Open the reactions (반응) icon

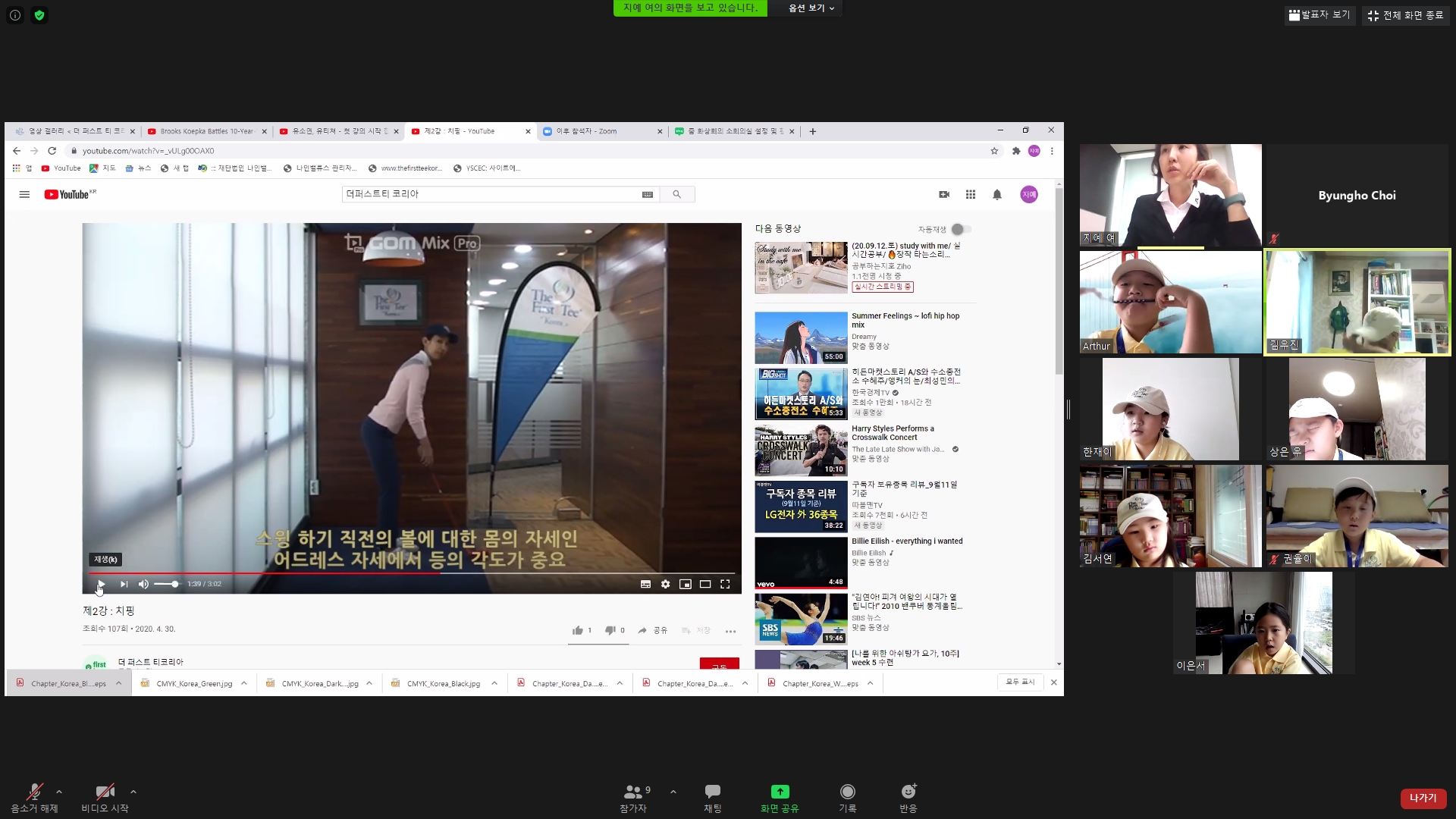pyautogui.click(x=908, y=792)
